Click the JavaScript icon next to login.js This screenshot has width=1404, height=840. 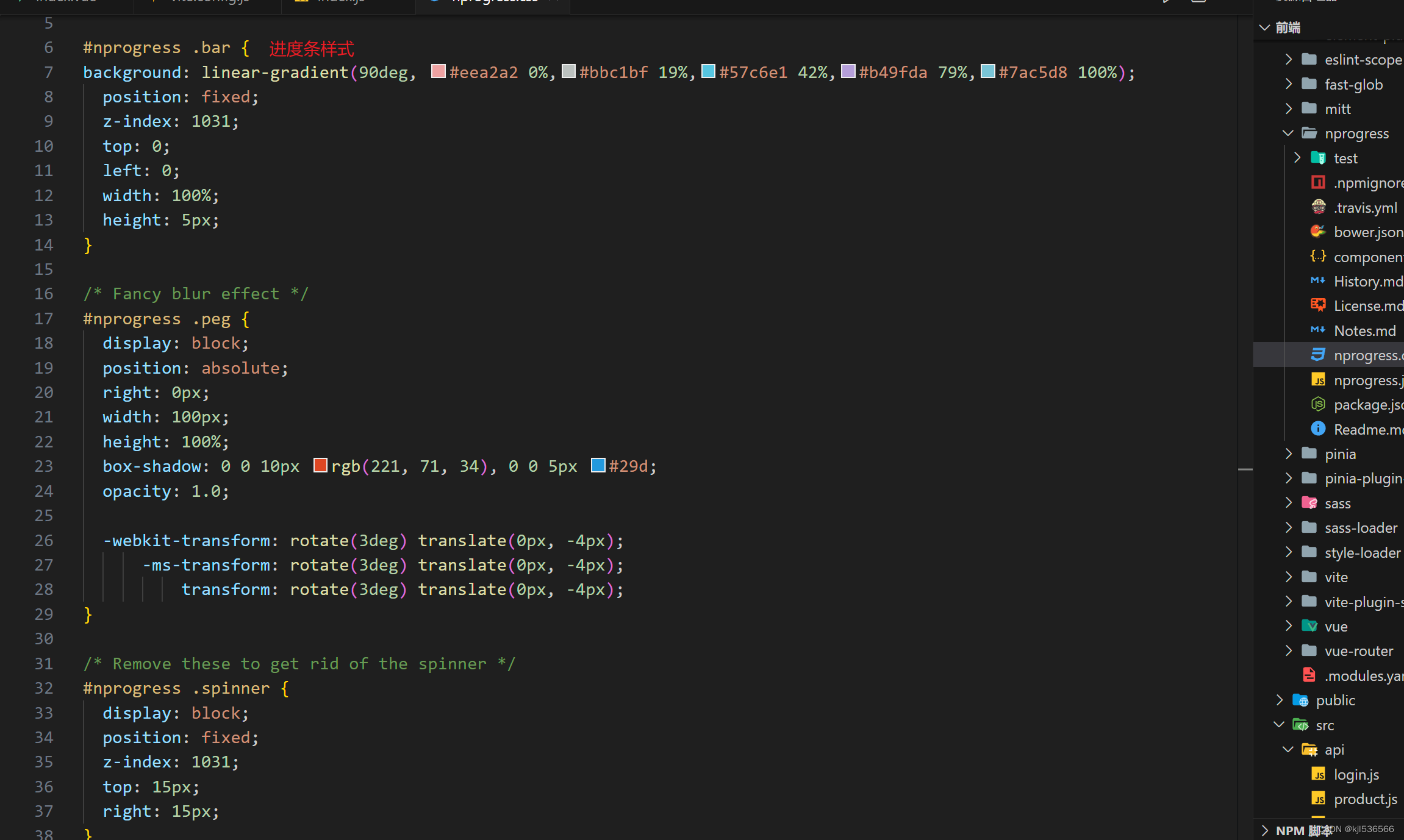(x=1319, y=774)
